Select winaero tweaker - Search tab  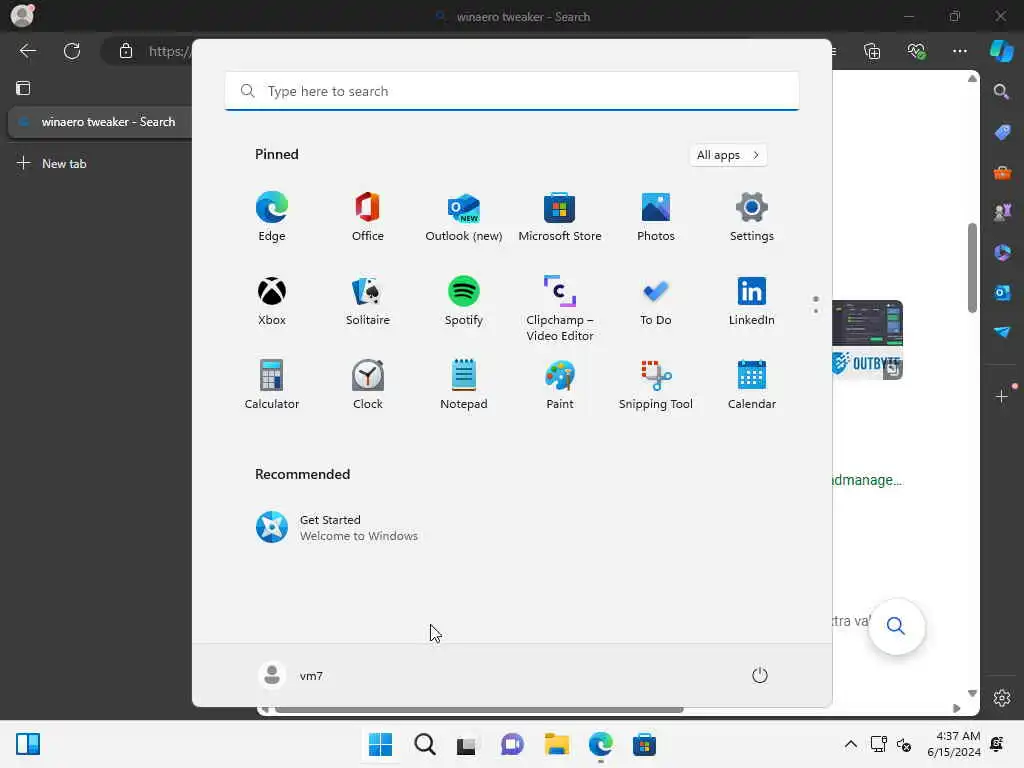point(99,122)
